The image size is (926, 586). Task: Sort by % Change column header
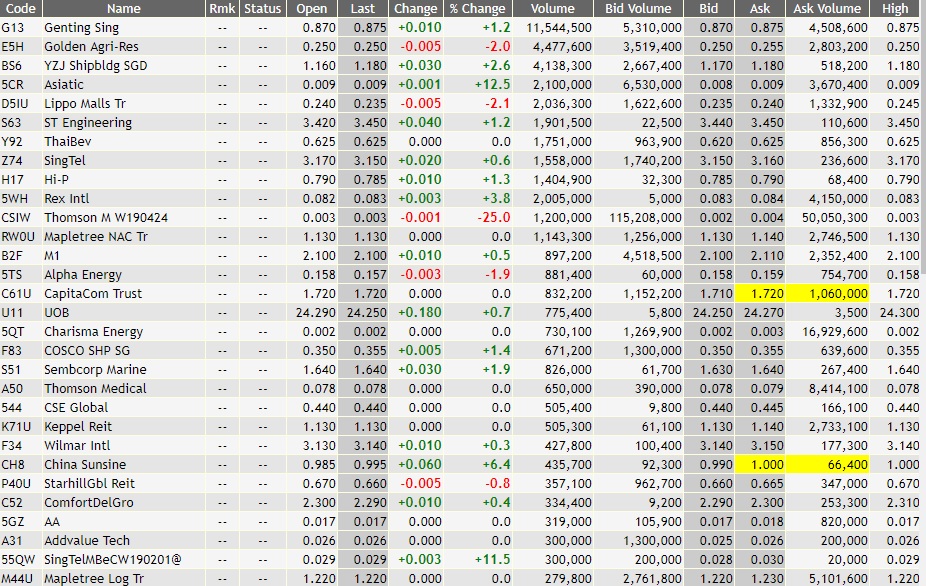pos(477,8)
